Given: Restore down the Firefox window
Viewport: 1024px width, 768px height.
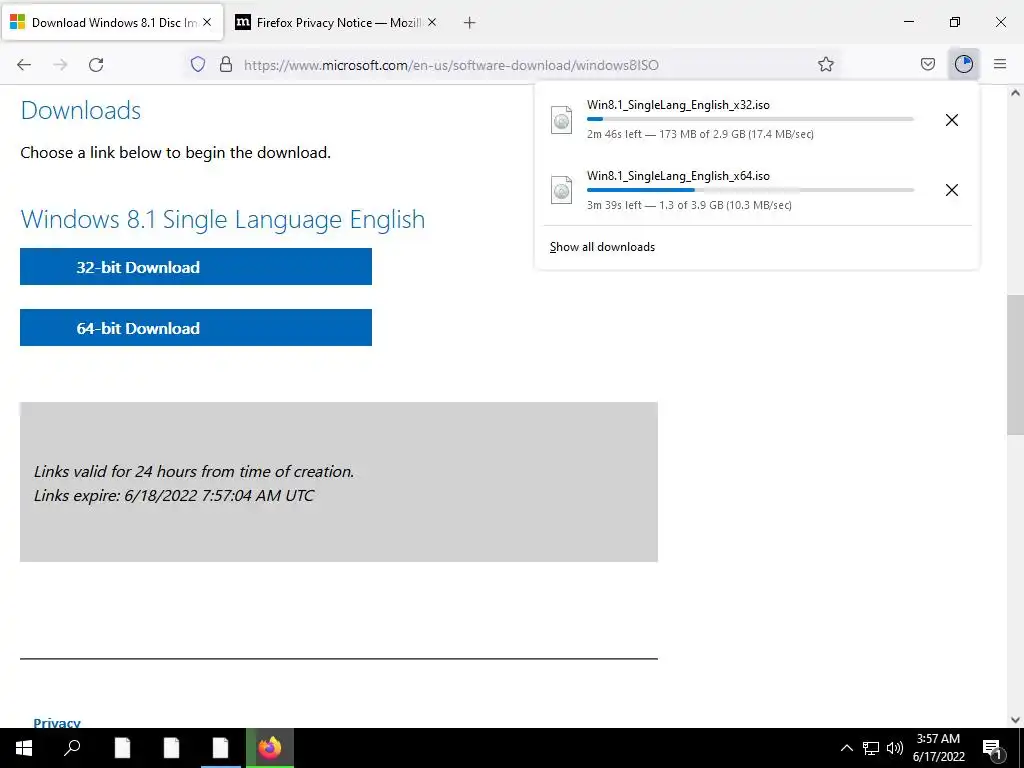Looking at the screenshot, I should [955, 22].
